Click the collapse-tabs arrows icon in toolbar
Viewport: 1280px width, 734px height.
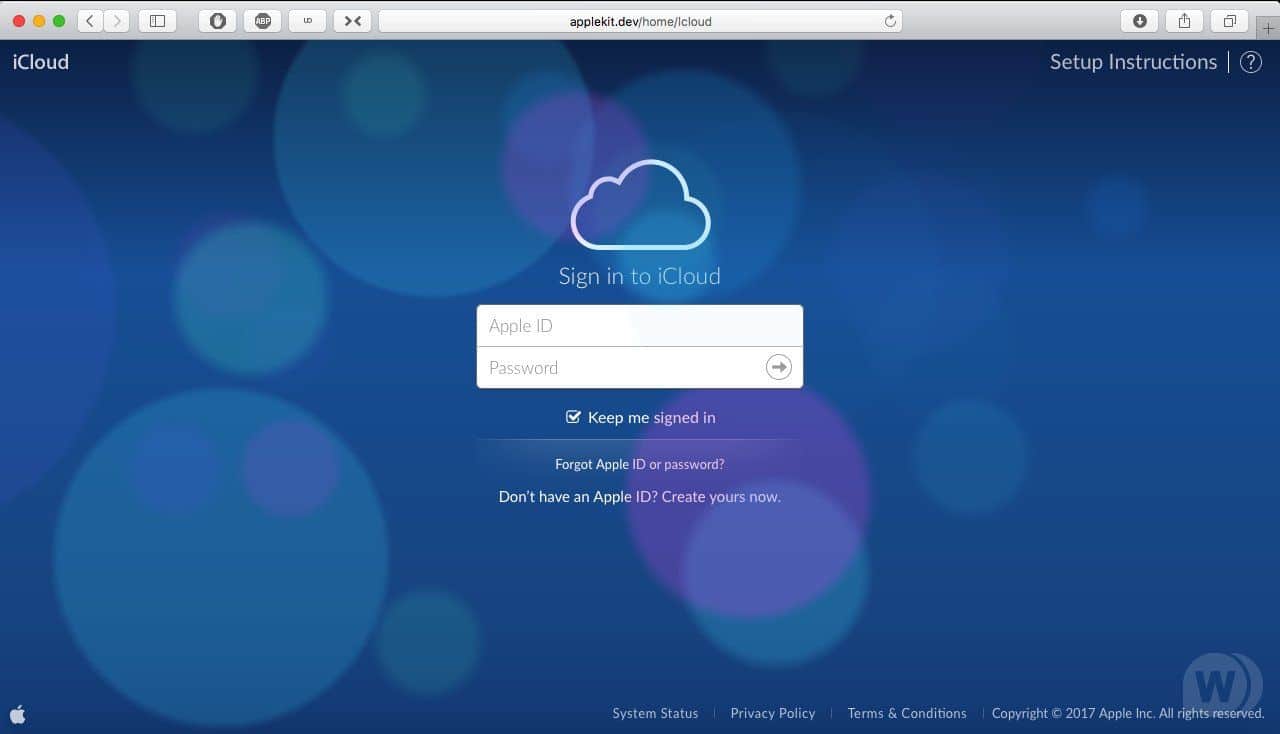coord(352,20)
